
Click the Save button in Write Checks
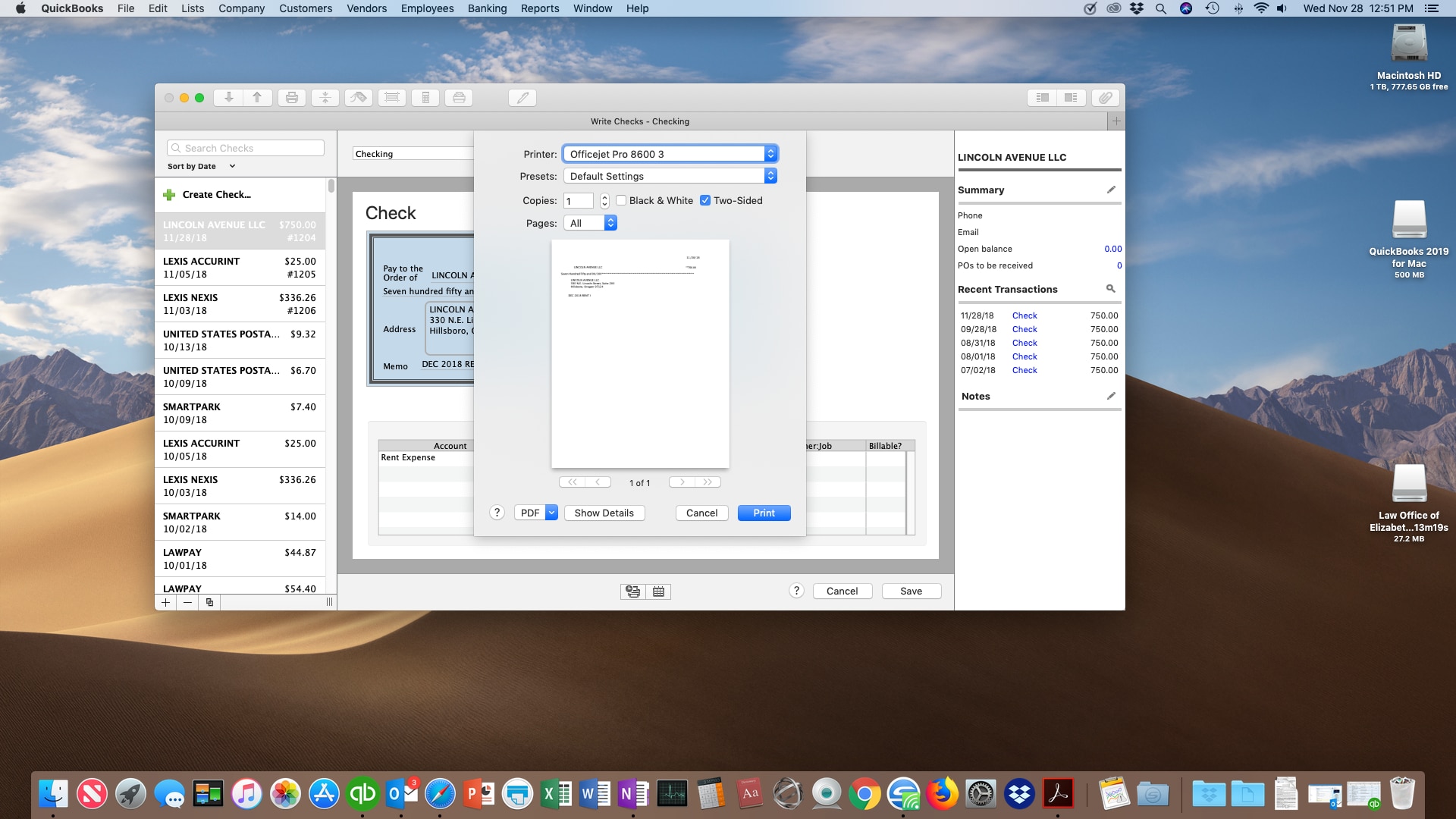point(912,591)
